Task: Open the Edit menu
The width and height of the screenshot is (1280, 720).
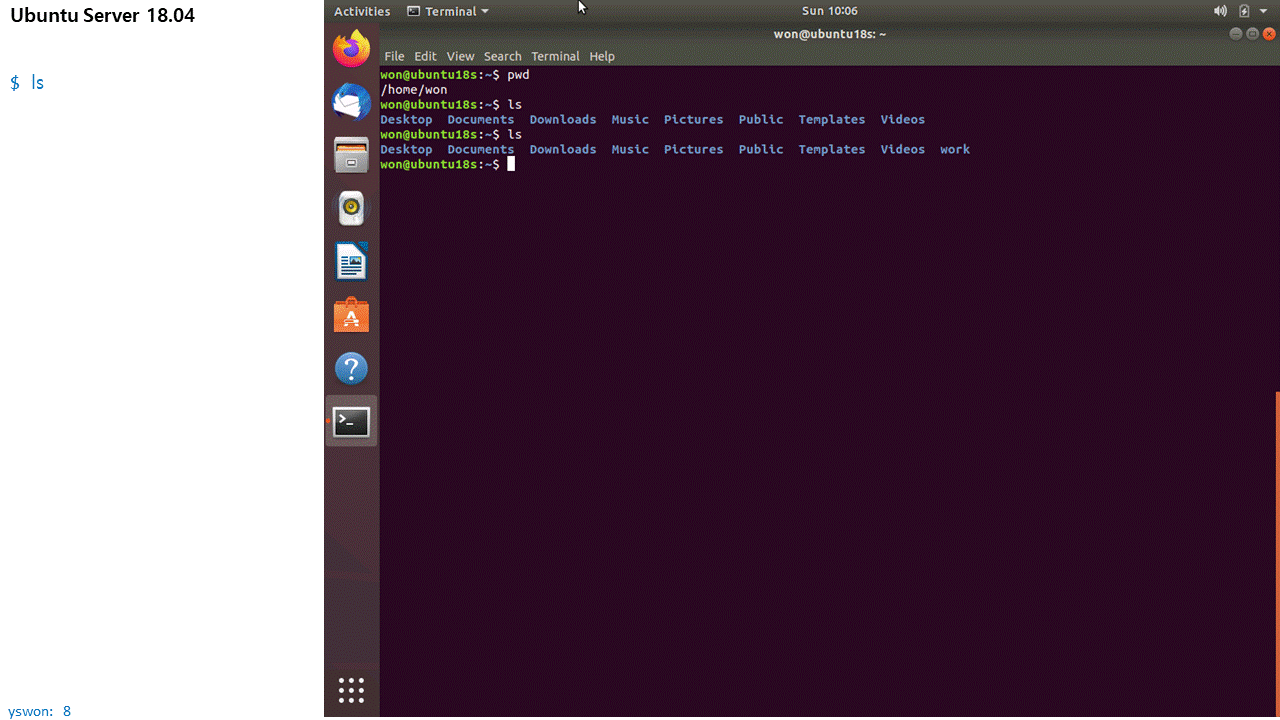Action: (425, 56)
